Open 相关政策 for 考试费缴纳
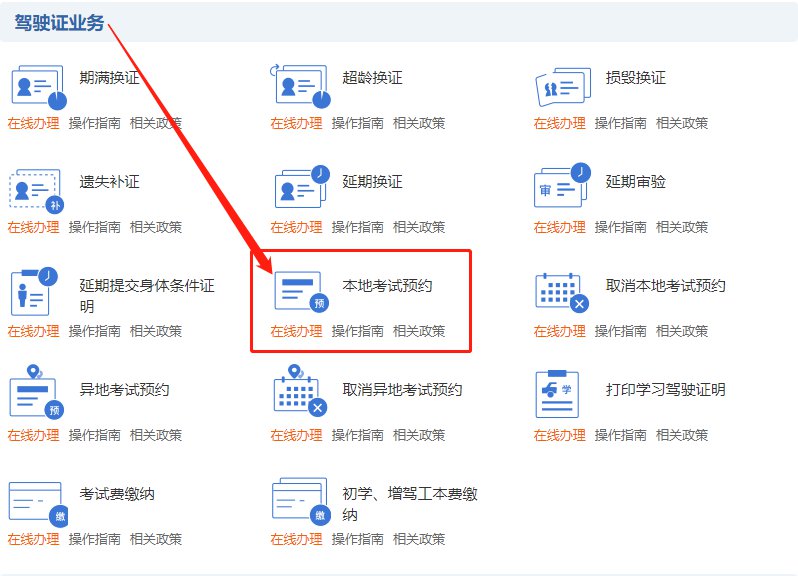The image size is (798, 576). 156,539
